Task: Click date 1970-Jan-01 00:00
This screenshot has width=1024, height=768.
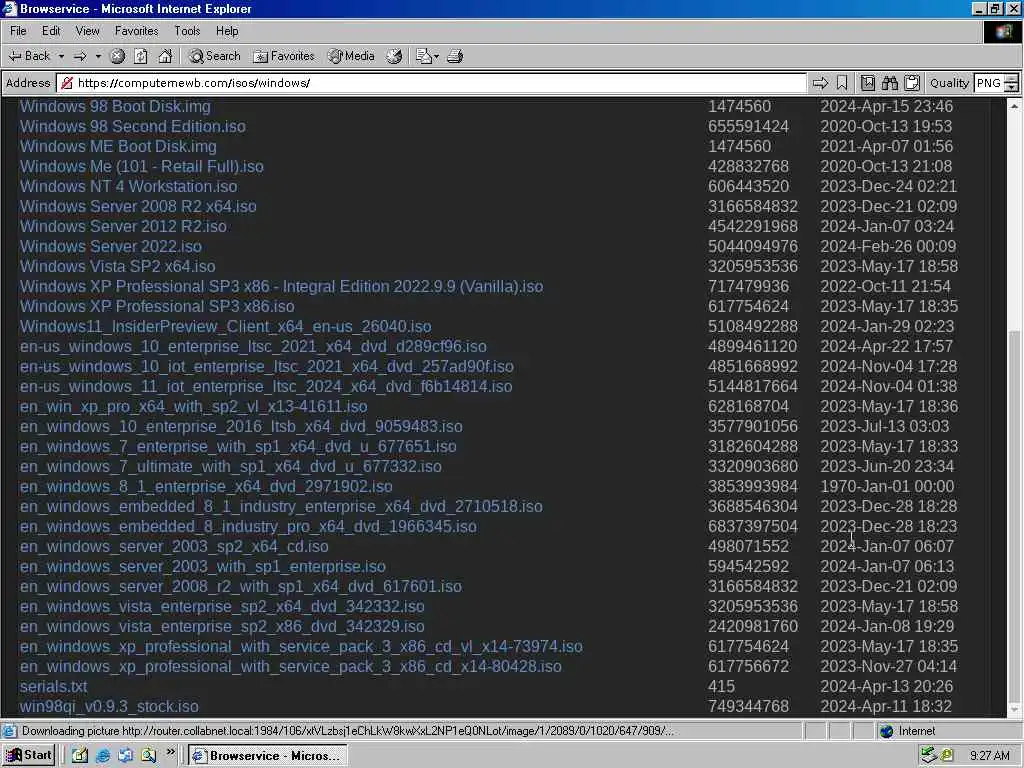Action: [x=887, y=487]
